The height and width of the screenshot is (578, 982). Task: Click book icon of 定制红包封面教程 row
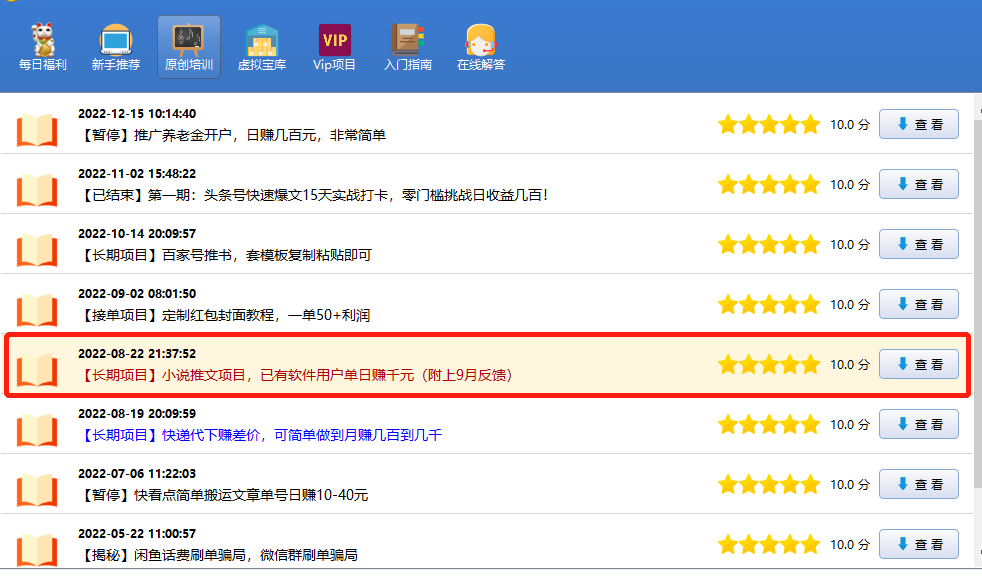[x=37, y=311]
